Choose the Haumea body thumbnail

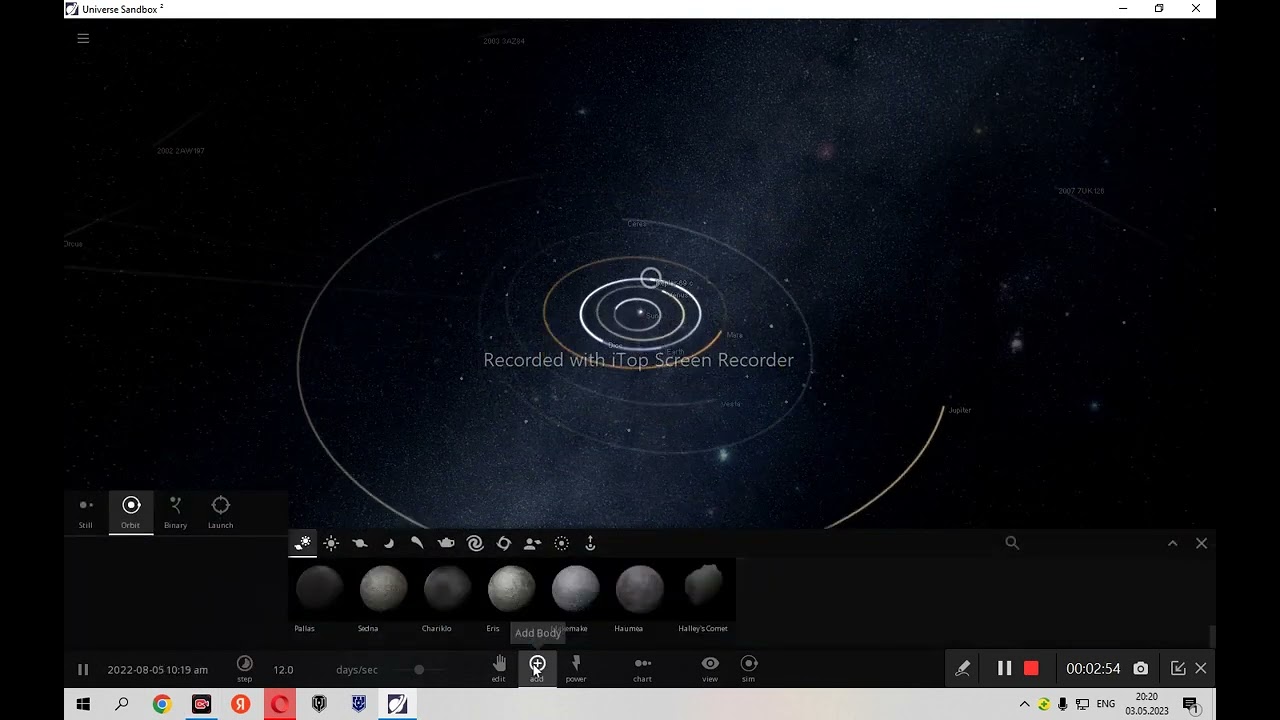click(639, 588)
